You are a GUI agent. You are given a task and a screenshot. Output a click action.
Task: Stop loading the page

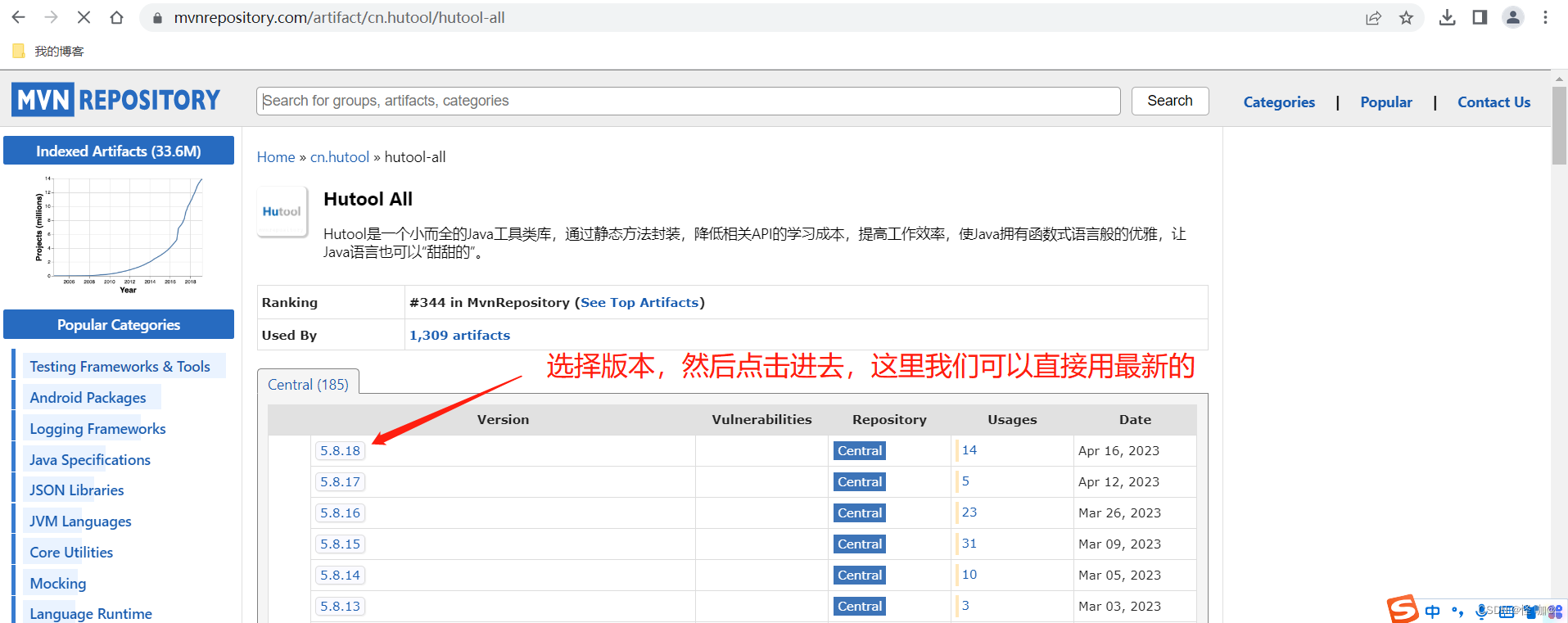pos(84,17)
